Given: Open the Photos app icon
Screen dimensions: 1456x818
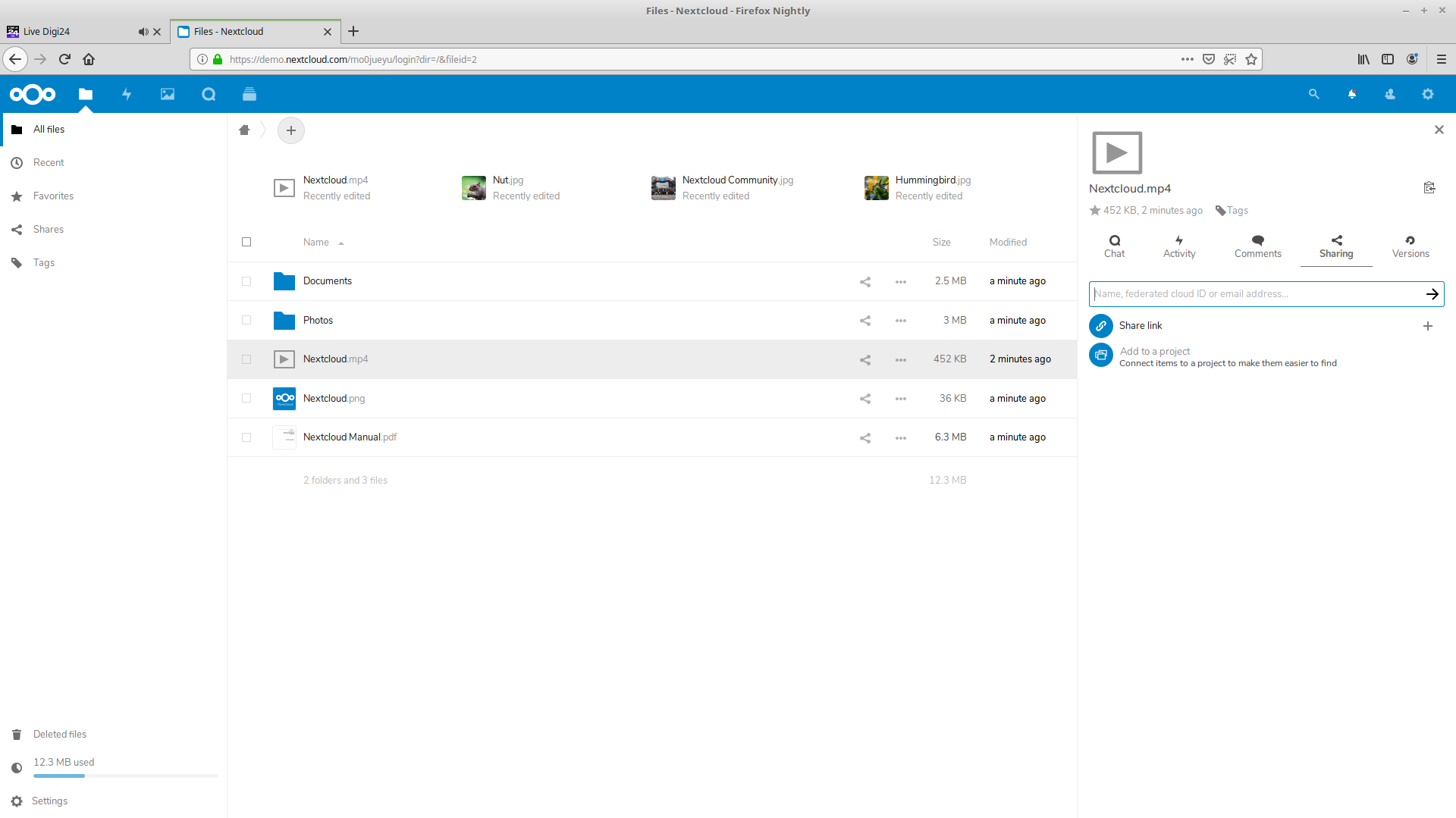Looking at the screenshot, I should [167, 94].
